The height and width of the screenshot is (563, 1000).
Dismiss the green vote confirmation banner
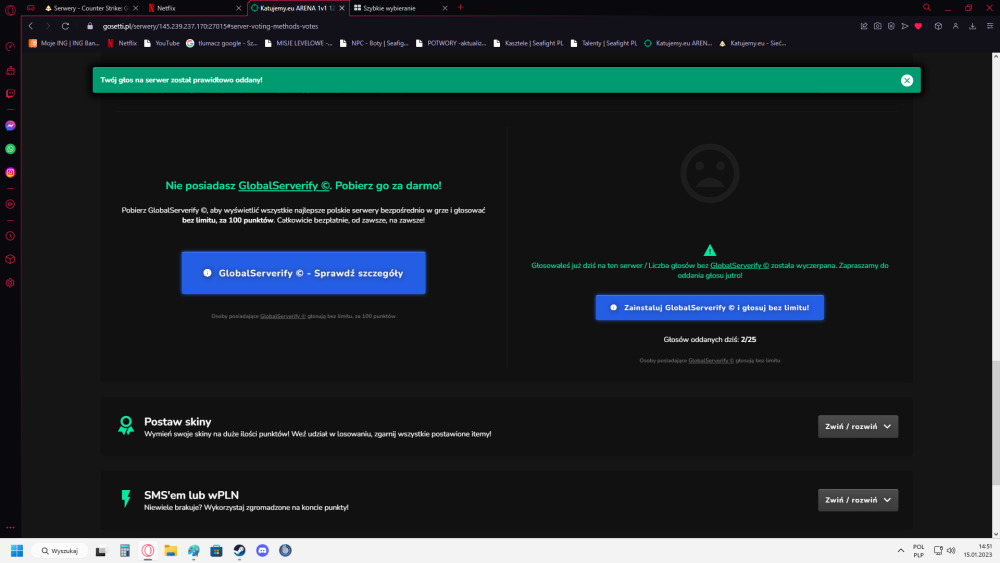tap(907, 80)
